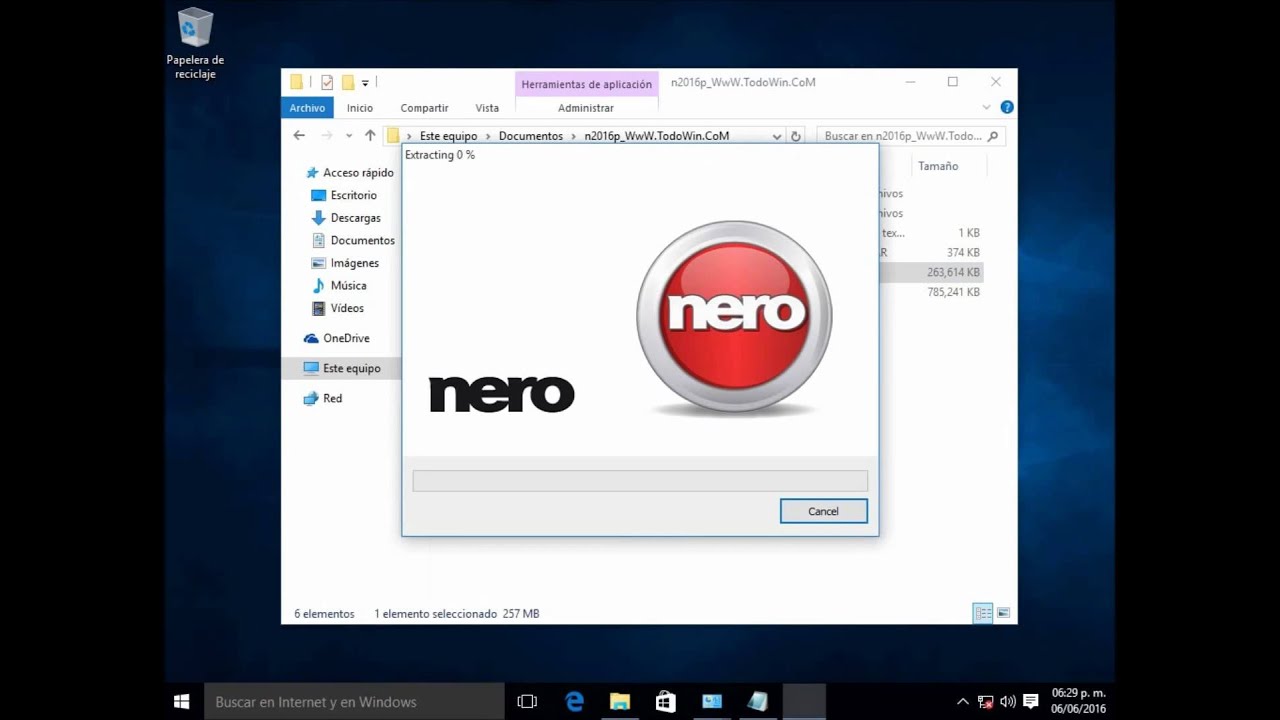Click the search magnifier icon
1280x720 pixels.
click(993, 136)
